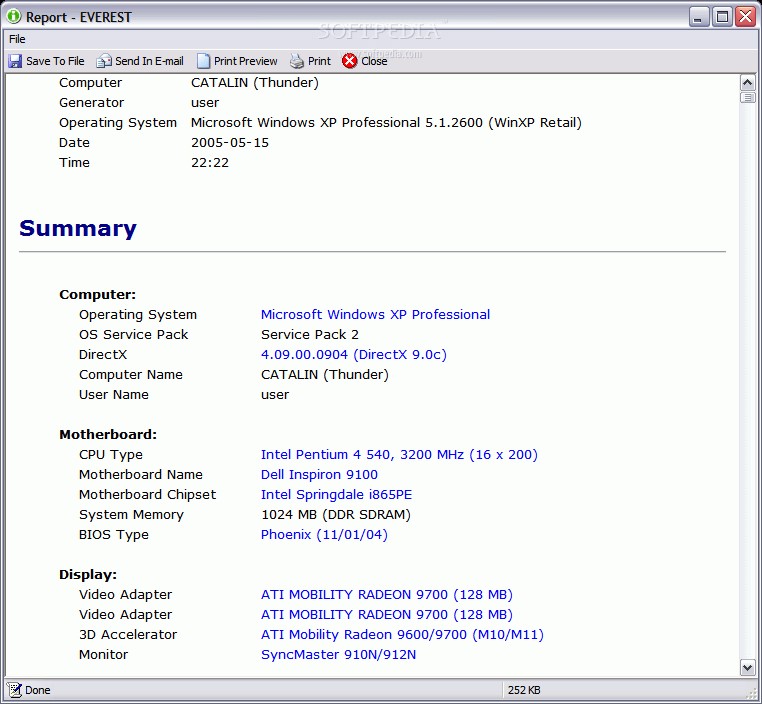Click the scrollbar down arrow
Screen dimensions: 762x704
coord(747,667)
